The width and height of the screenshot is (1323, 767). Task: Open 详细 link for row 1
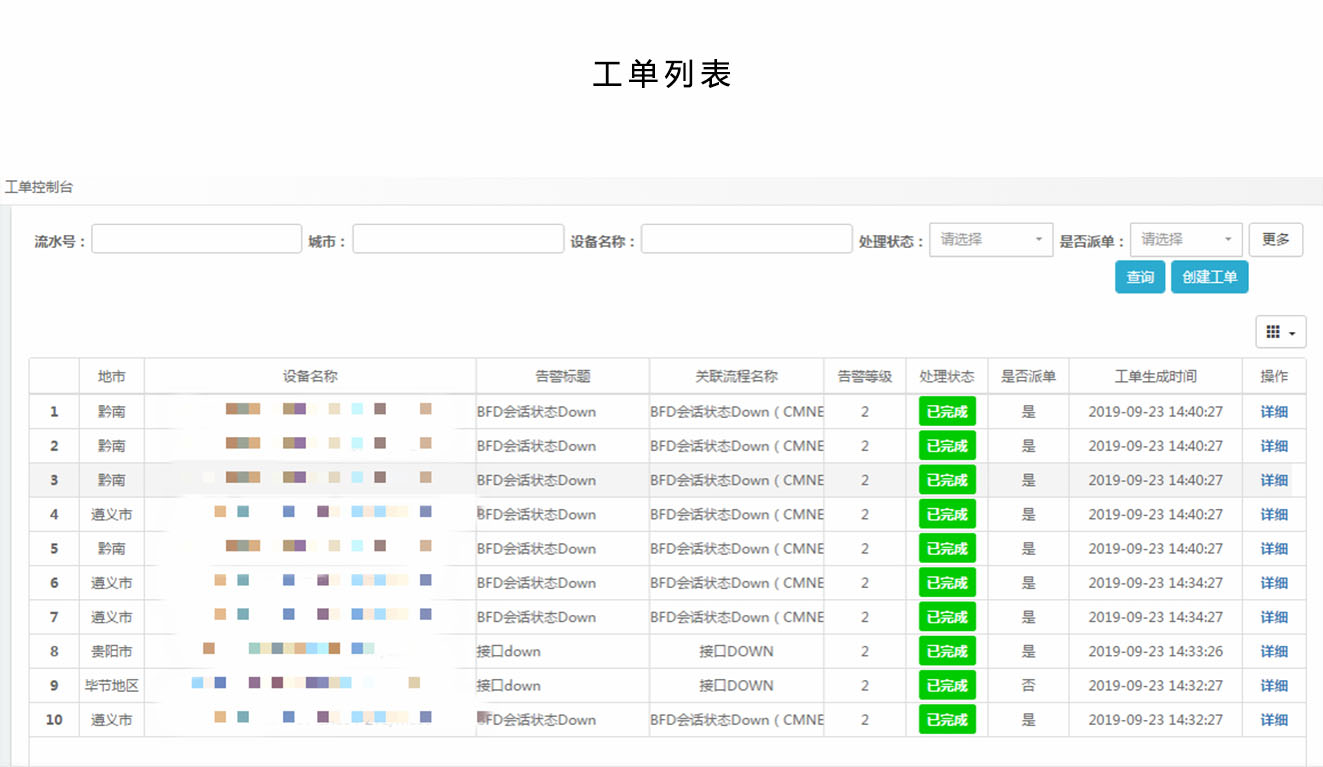coord(1274,412)
